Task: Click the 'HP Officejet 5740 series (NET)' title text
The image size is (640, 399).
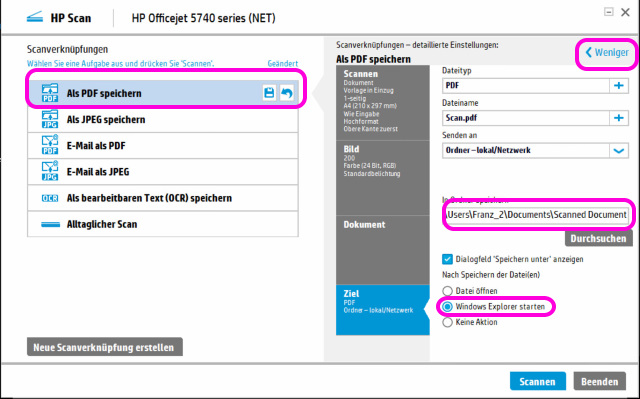Action: coord(203,18)
